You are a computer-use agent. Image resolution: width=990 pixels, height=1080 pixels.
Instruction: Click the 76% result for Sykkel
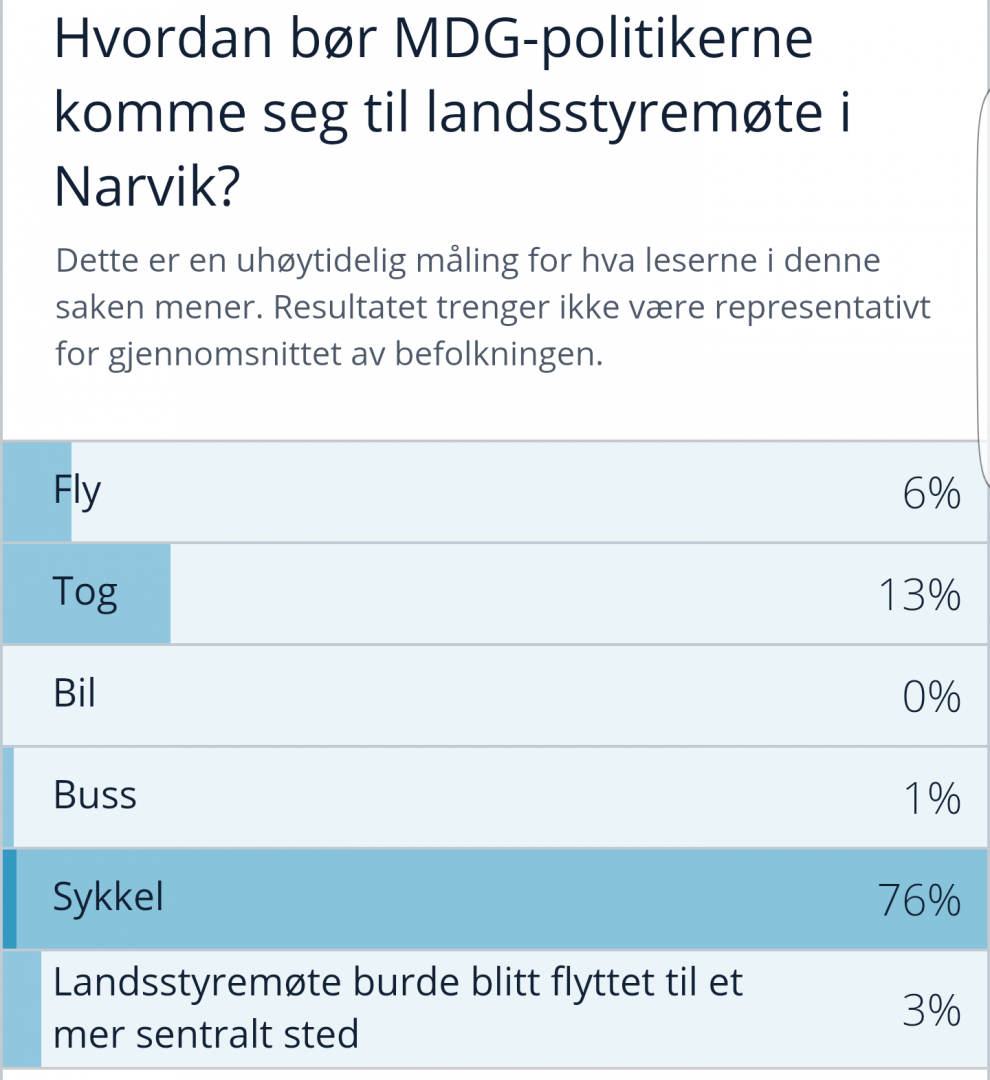coord(919,902)
